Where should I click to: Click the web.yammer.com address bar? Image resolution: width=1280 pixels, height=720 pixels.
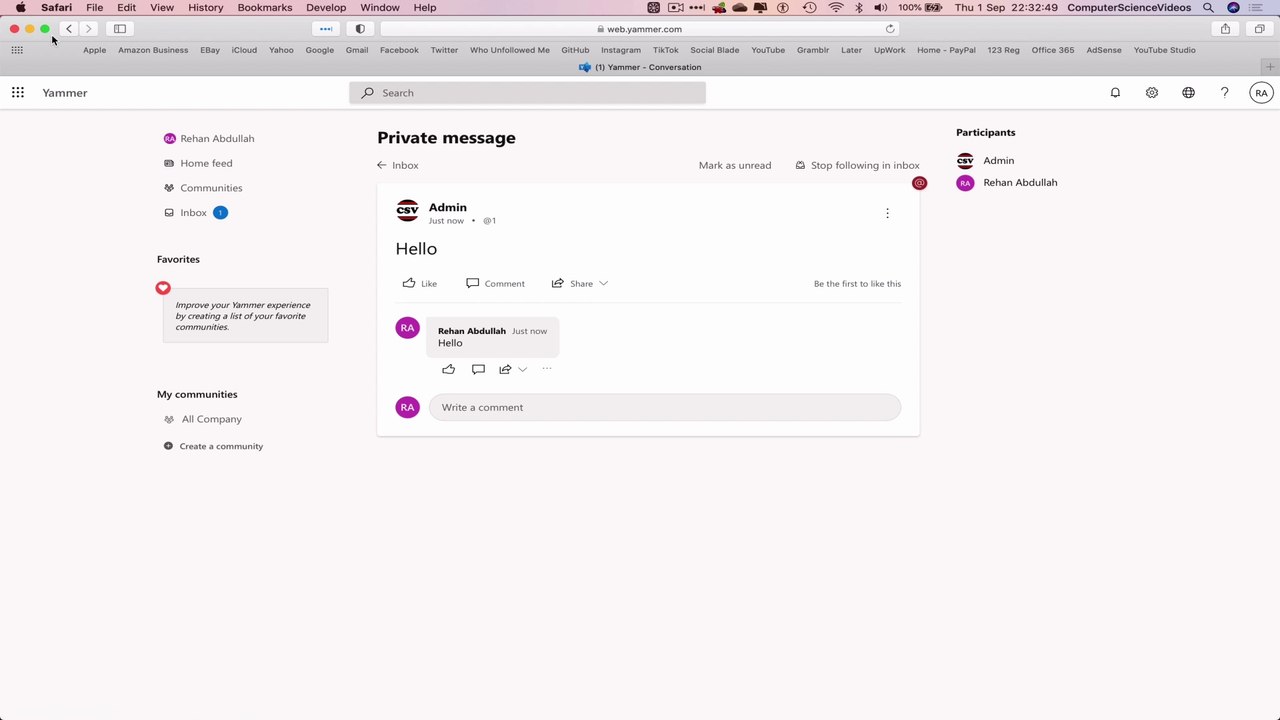(640, 29)
